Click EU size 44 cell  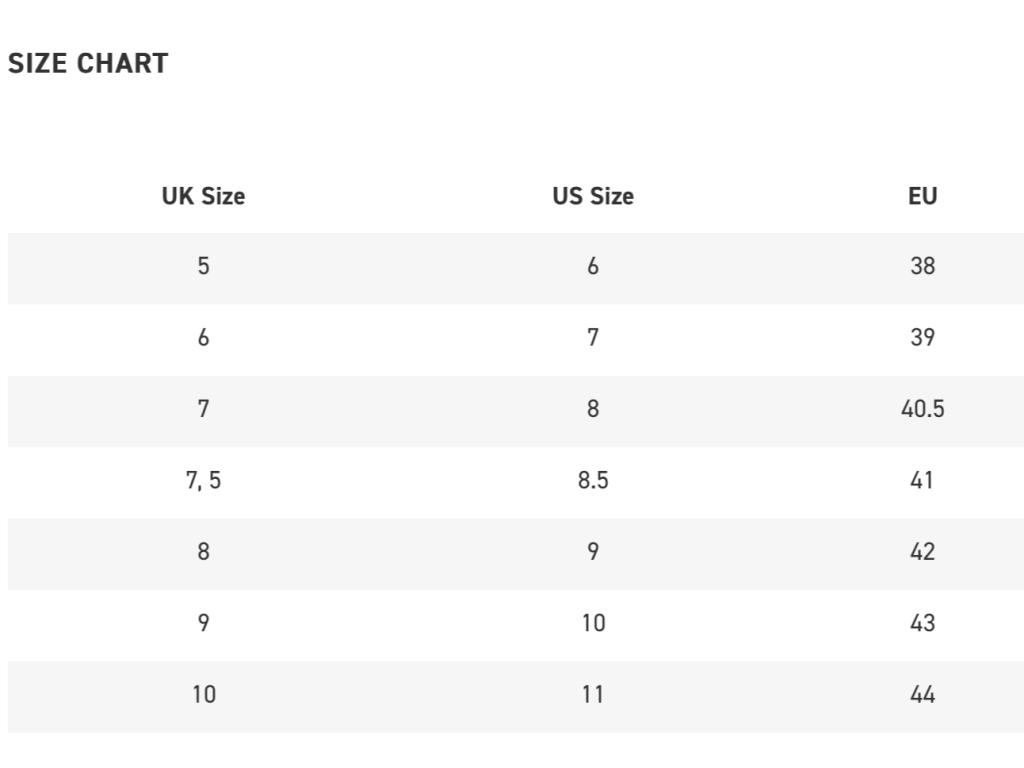coord(922,694)
